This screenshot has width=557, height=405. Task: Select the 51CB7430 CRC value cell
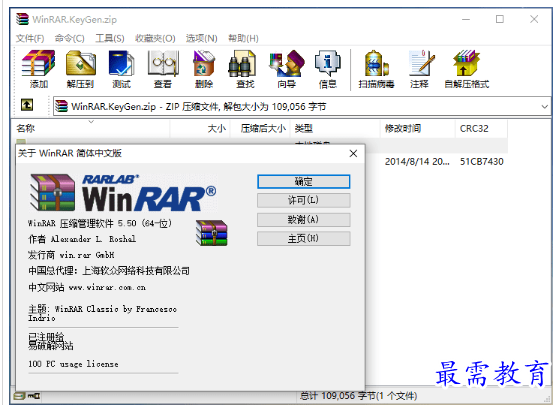[482, 162]
